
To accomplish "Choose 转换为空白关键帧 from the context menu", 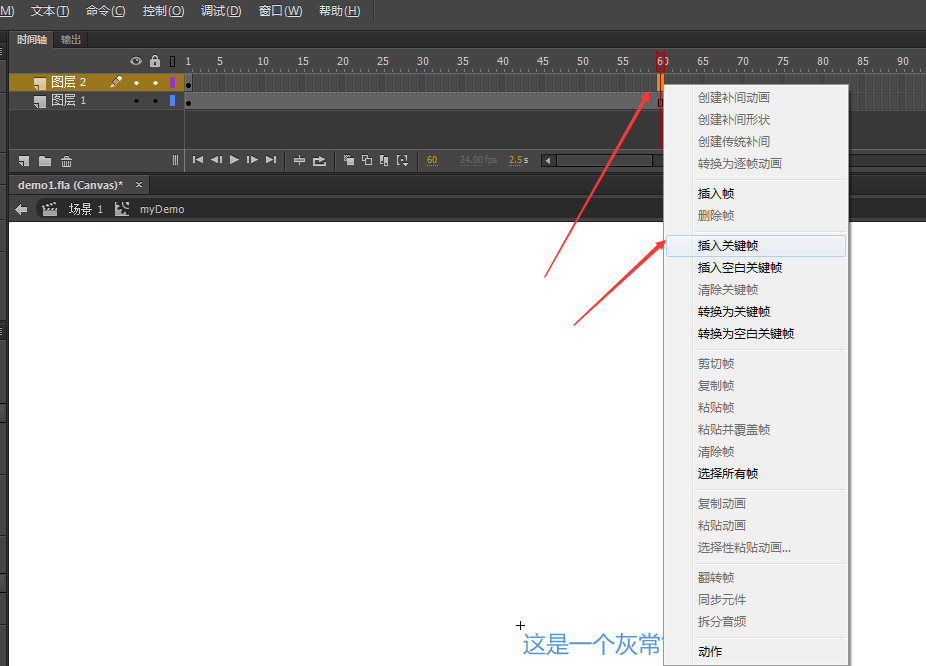I will coord(756,334).
